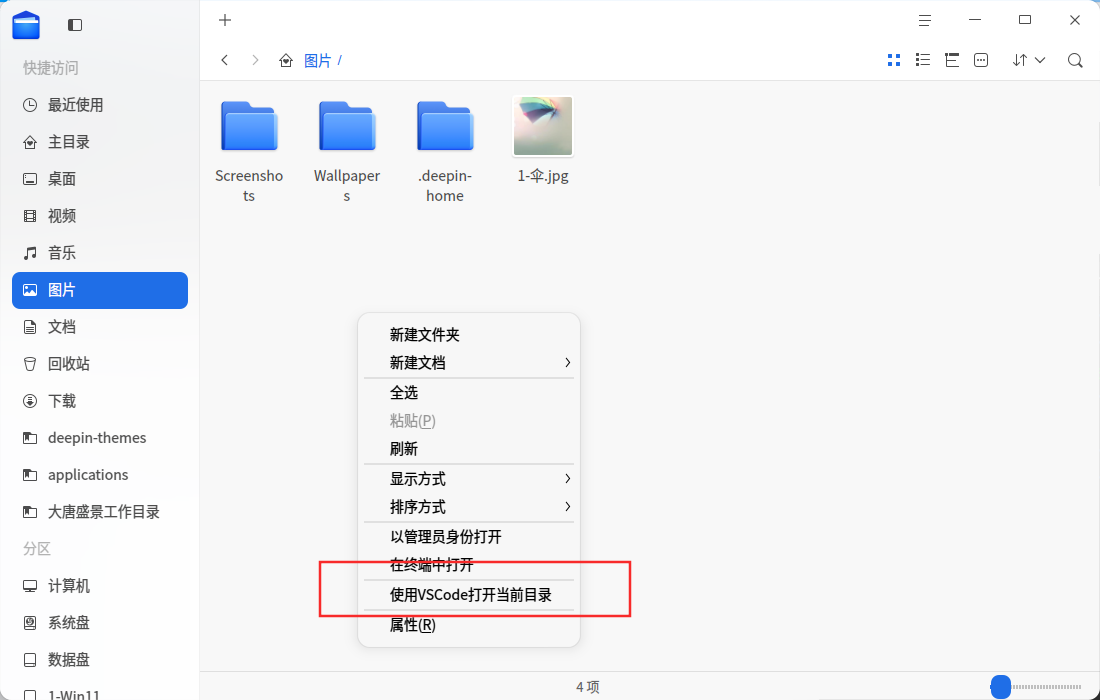
Task: Open a new tab with plus icon
Action: click(224, 20)
